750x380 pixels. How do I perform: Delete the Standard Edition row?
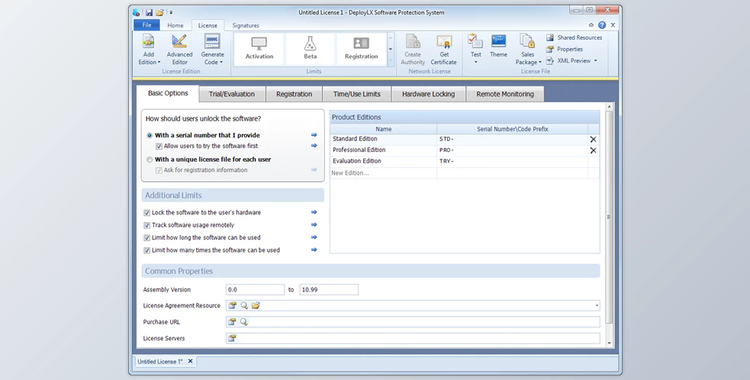tap(593, 139)
